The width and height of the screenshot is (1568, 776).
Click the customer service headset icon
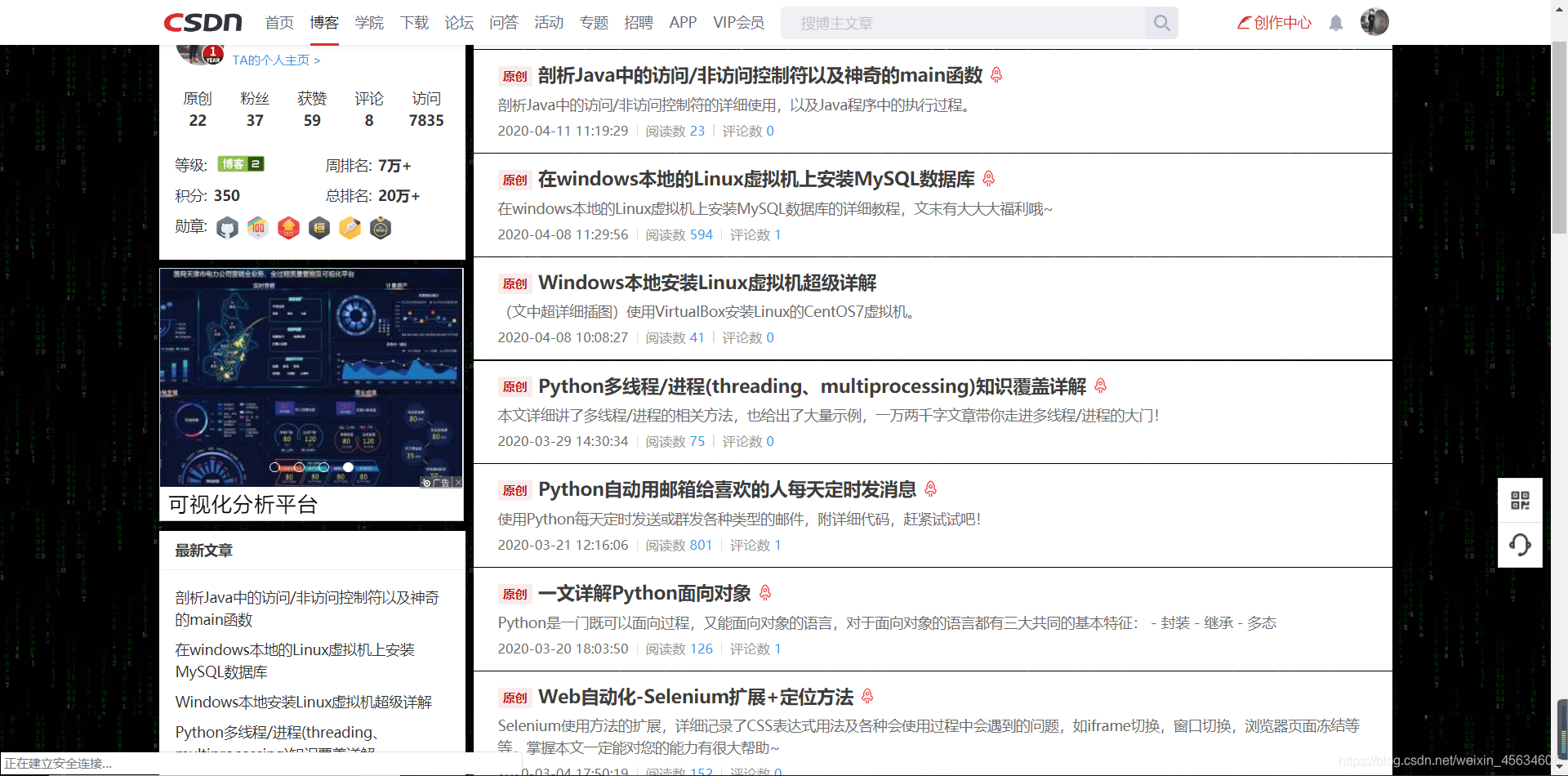click(x=1521, y=544)
